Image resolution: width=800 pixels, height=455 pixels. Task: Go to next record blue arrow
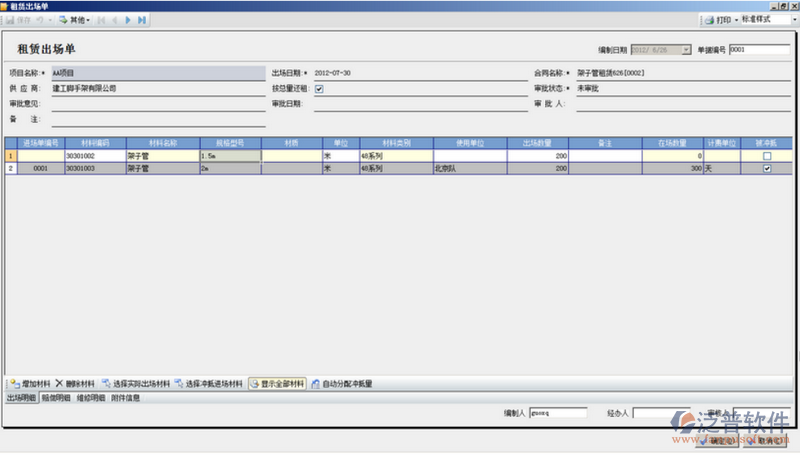128,20
